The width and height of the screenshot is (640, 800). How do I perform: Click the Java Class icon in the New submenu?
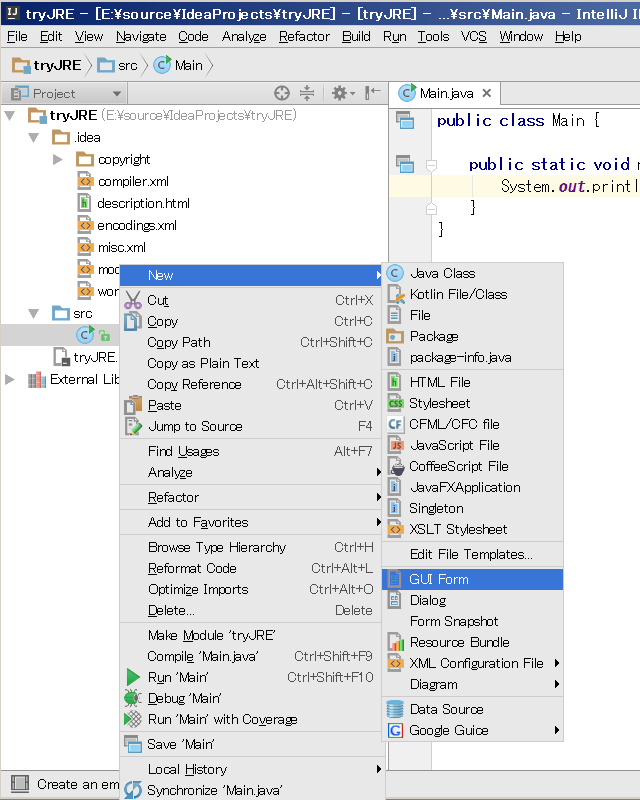395,273
